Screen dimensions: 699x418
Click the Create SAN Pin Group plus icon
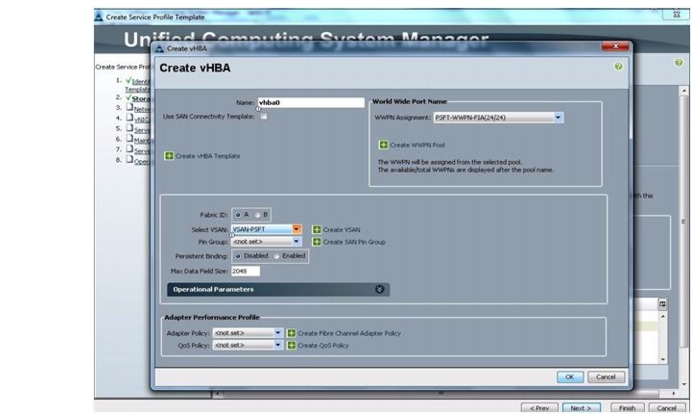click(317, 242)
